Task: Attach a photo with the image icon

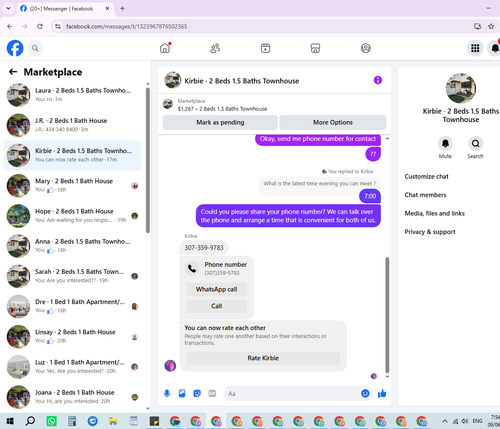Action: click(x=182, y=394)
